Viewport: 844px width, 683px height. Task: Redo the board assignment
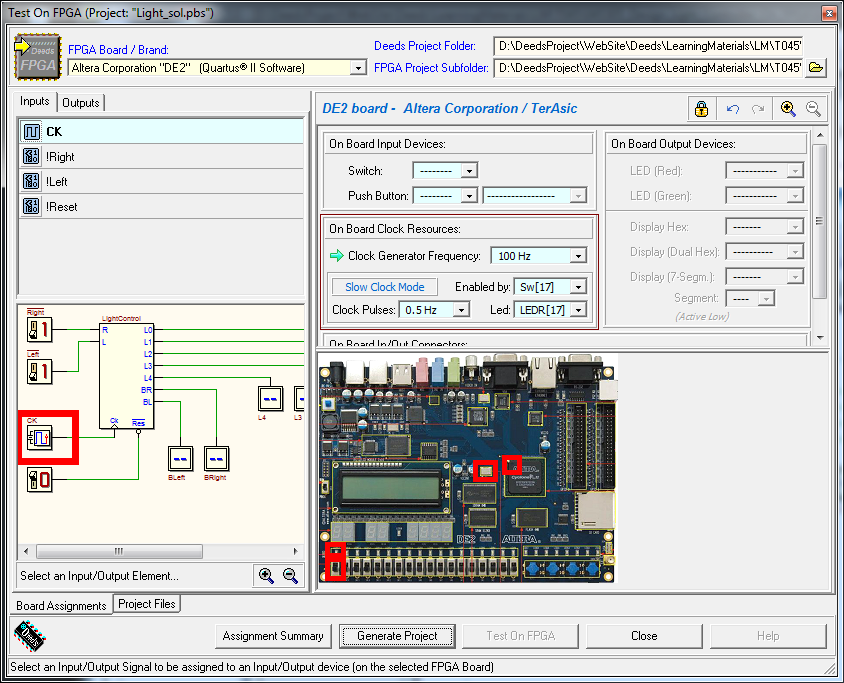tap(758, 109)
